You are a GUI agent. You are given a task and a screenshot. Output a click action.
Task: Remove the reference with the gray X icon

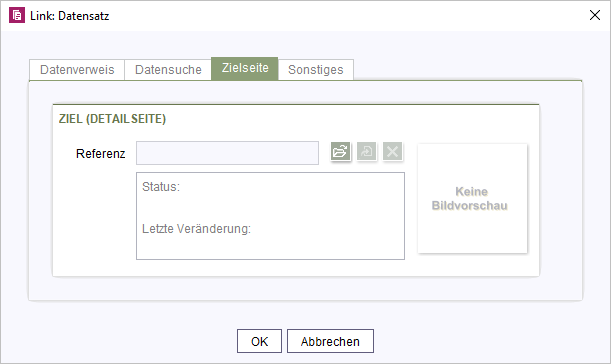(x=392, y=151)
